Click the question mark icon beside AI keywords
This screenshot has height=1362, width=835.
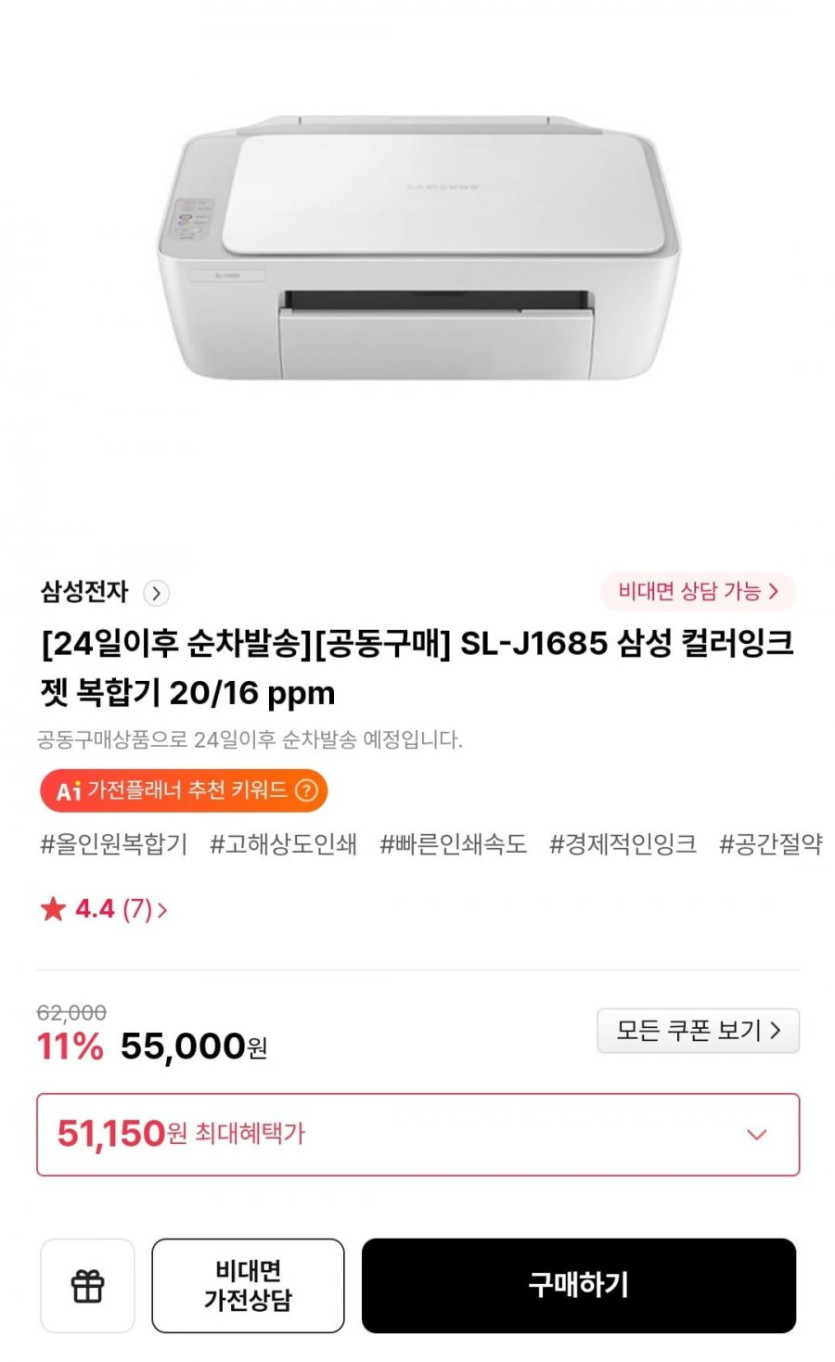click(306, 791)
